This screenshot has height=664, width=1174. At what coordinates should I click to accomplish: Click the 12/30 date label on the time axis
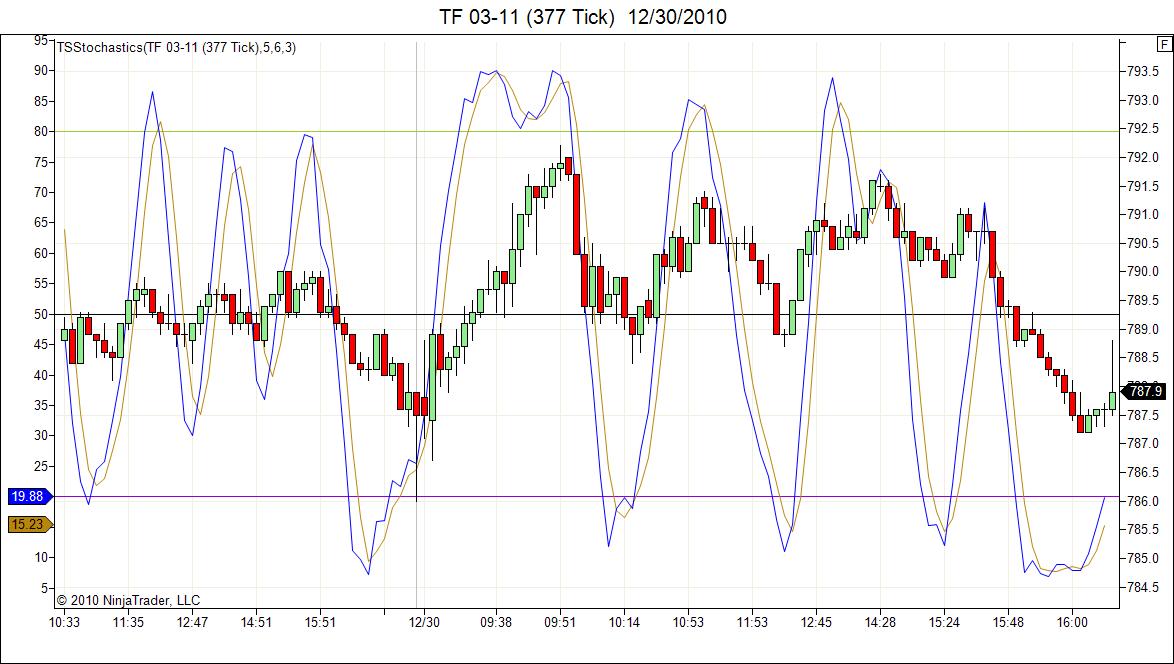[x=424, y=623]
